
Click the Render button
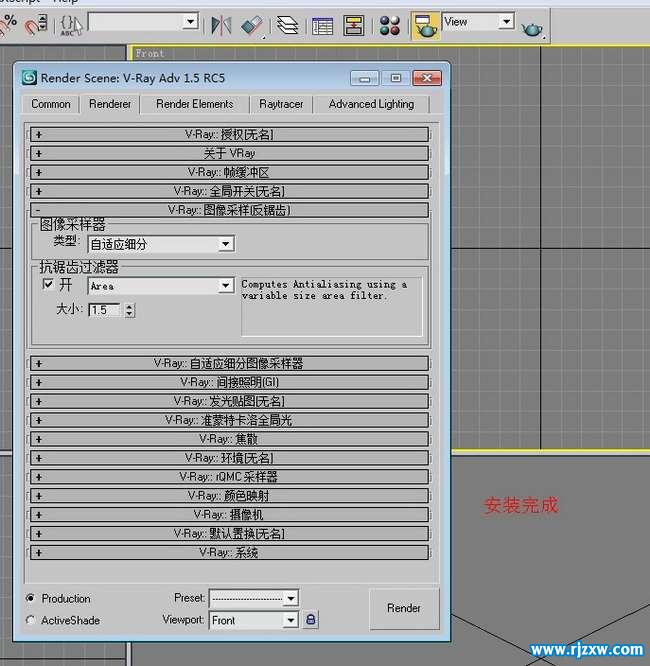[404, 608]
